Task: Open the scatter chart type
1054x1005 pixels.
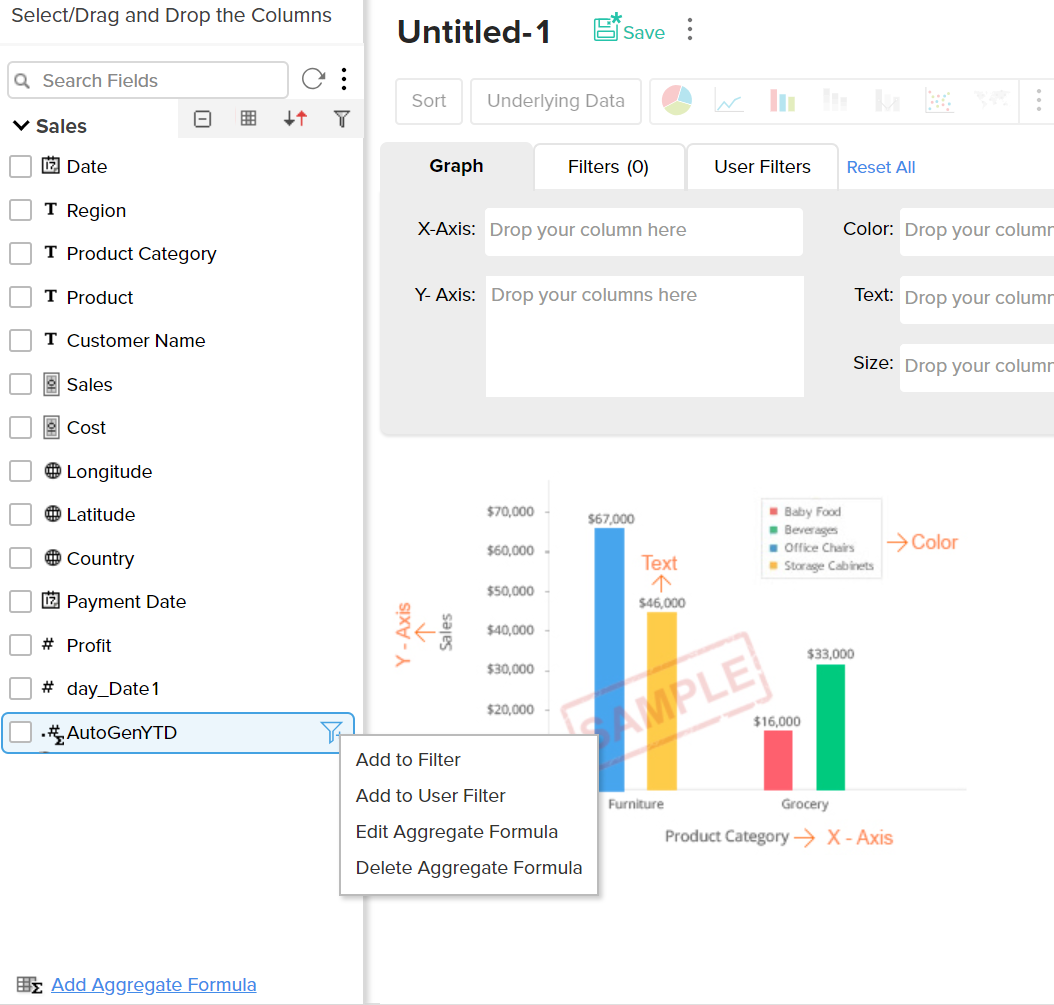Action: (939, 100)
